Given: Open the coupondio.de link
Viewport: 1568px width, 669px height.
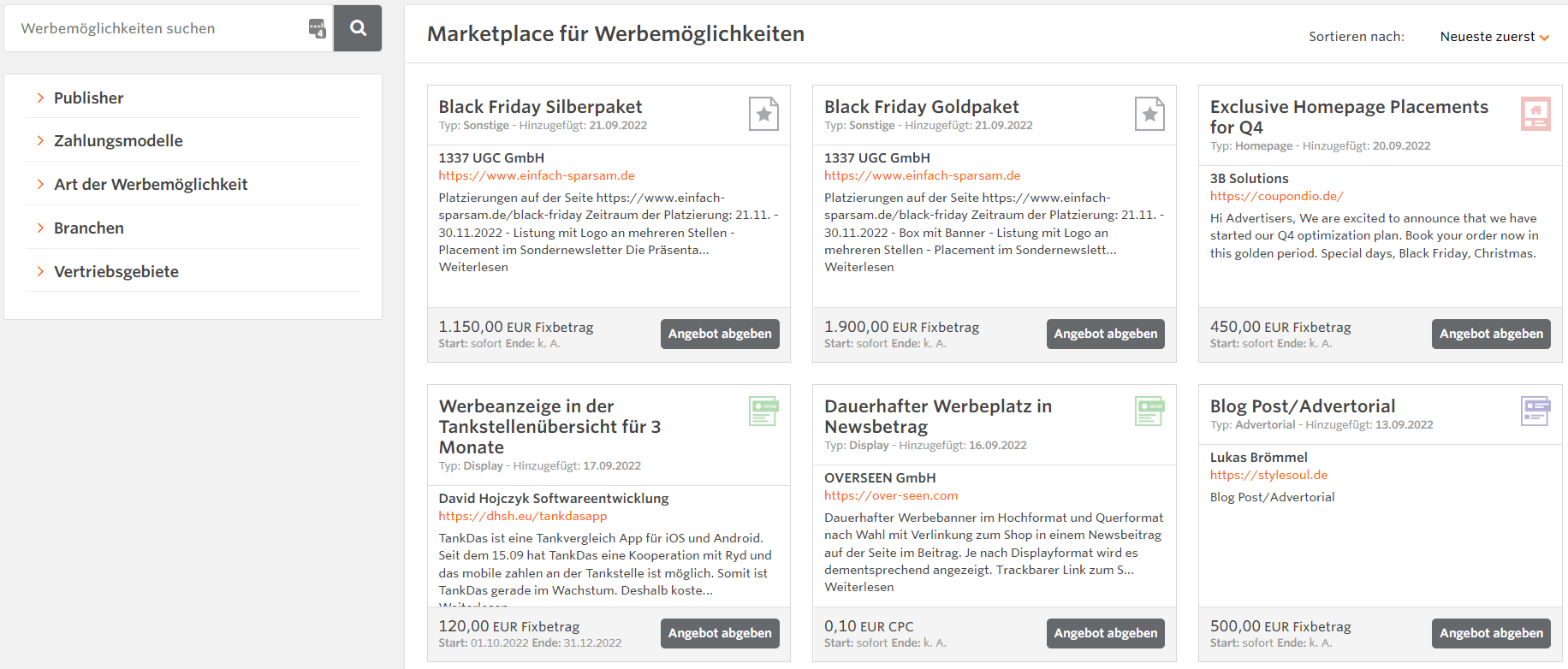Looking at the screenshot, I should click(x=1276, y=196).
